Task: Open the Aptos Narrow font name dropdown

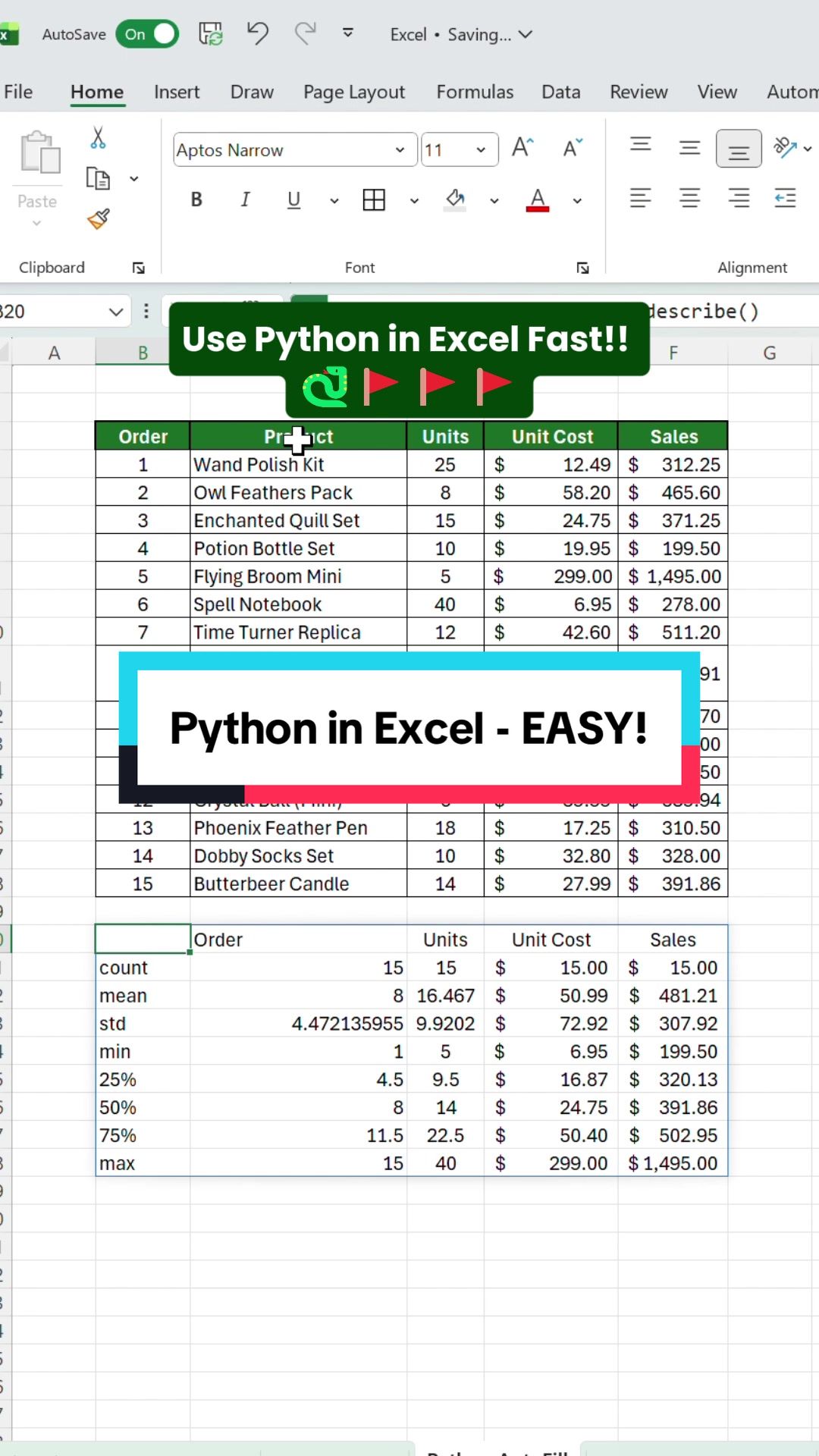Action: [x=400, y=150]
